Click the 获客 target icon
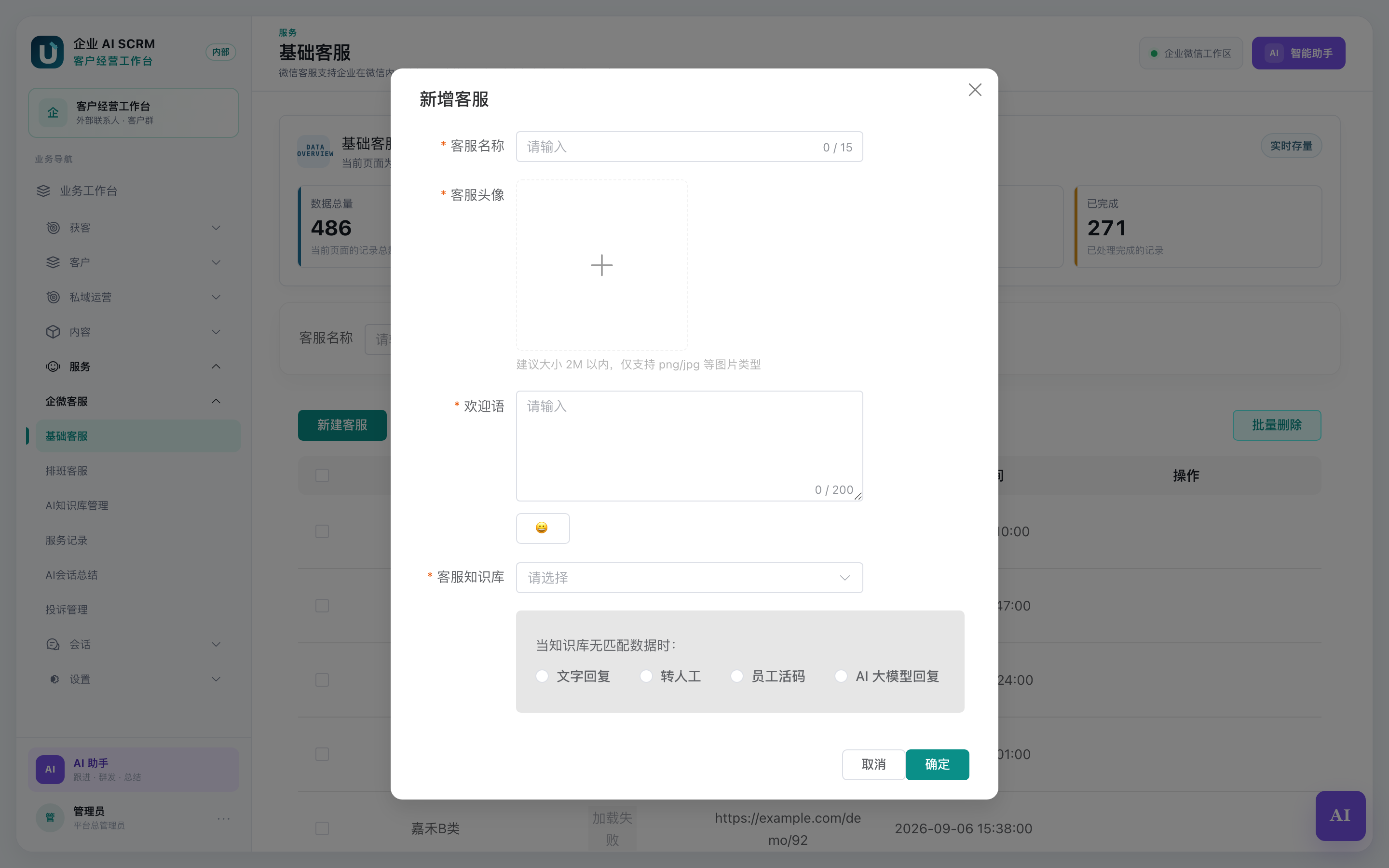 pos(53,228)
